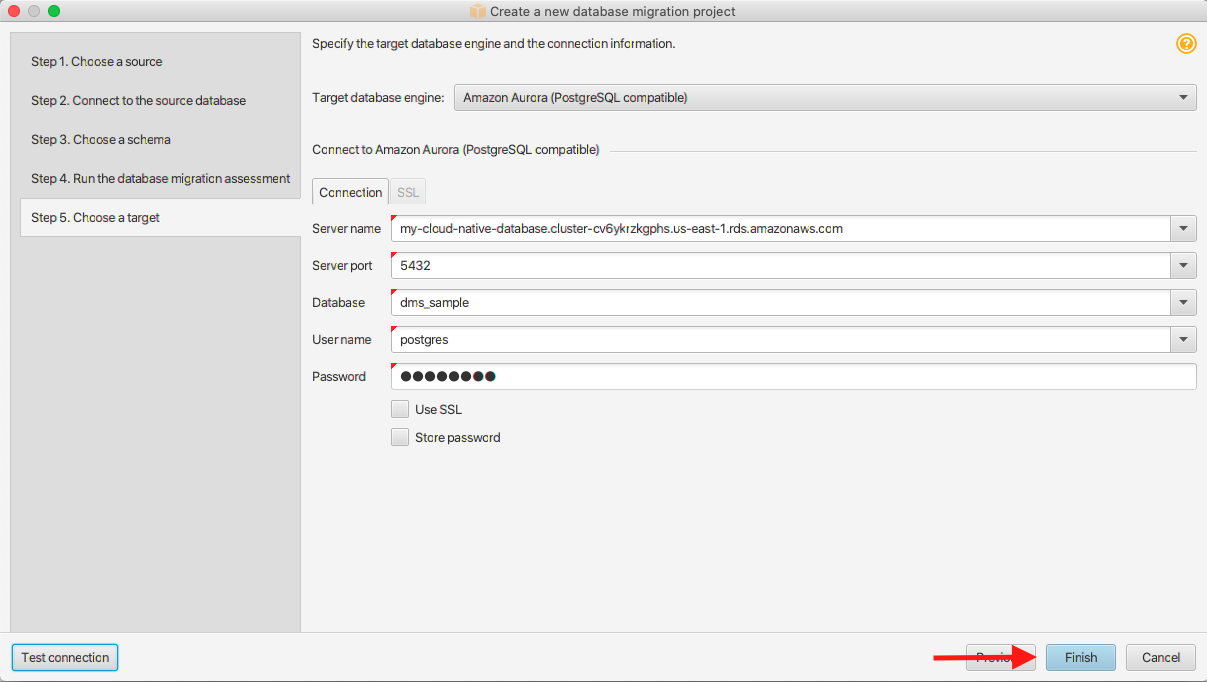Select Step 5. Choose a target

pos(160,218)
